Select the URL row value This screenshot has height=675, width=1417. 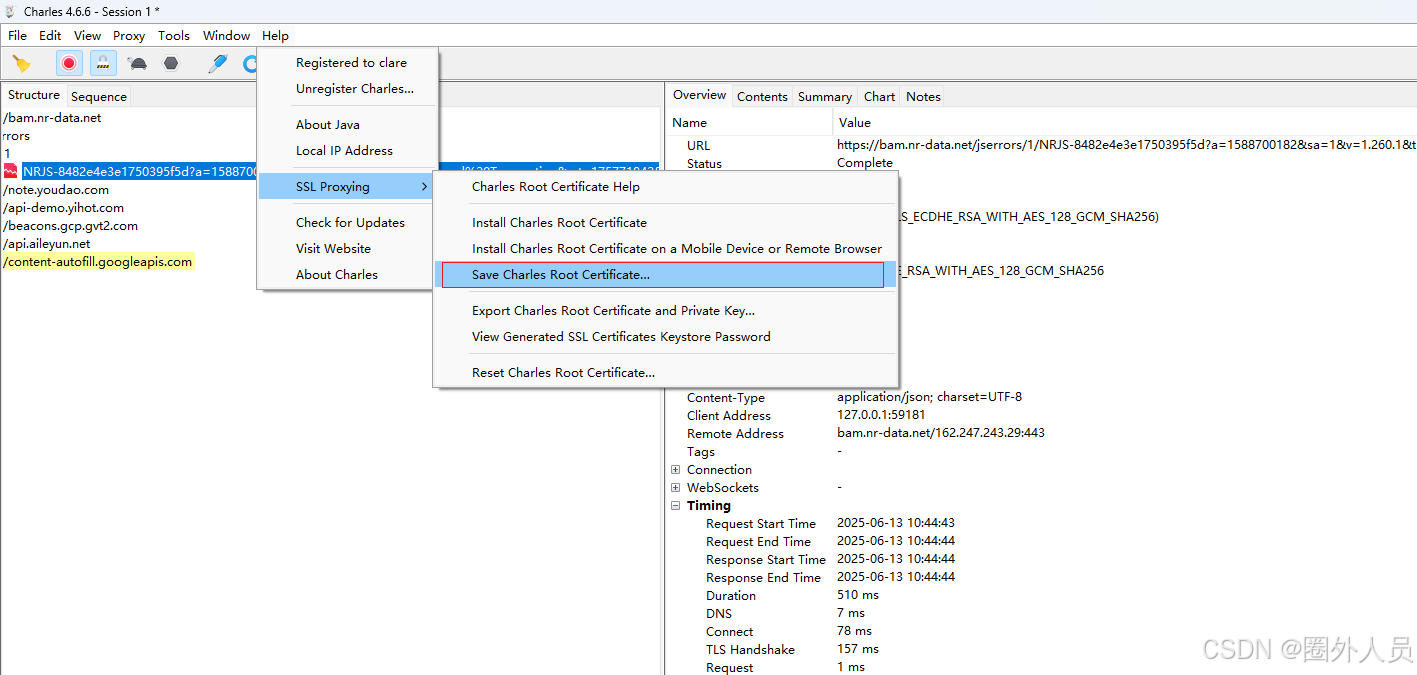click(x=1126, y=145)
